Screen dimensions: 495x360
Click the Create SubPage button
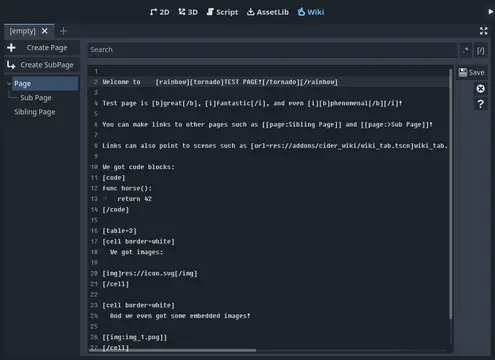[42, 65]
